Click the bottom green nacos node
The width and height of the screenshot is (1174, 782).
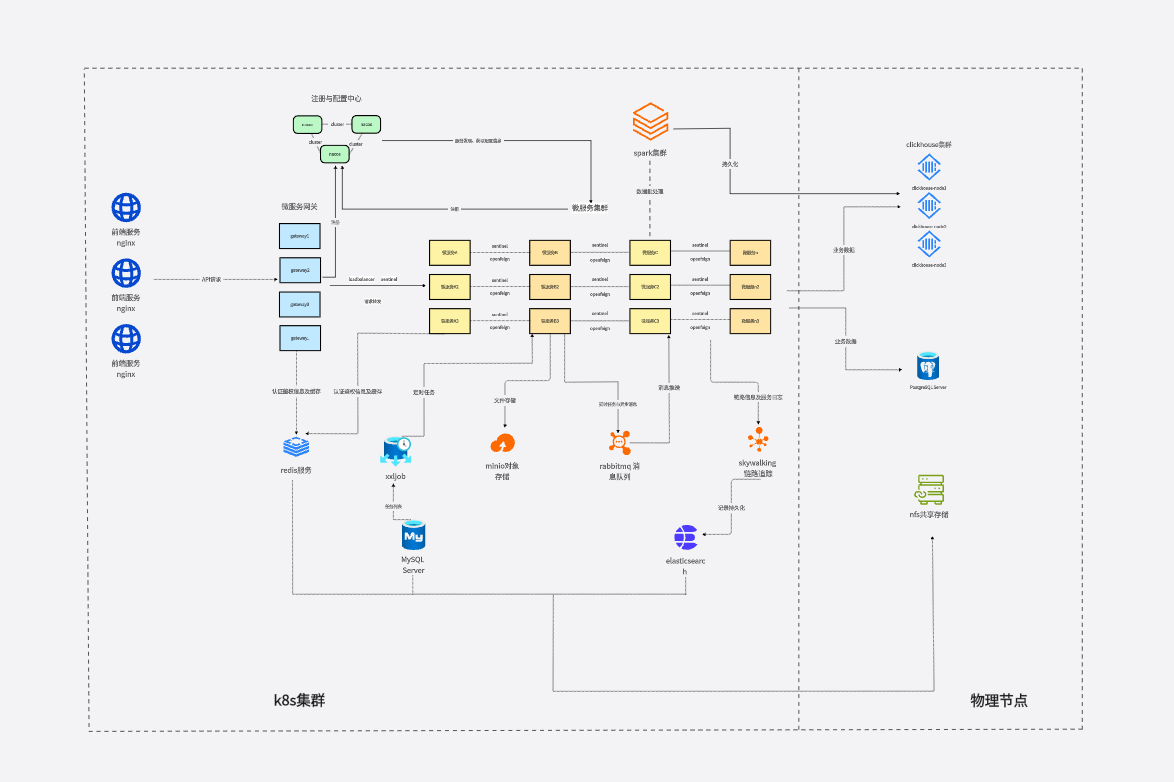pos(335,154)
